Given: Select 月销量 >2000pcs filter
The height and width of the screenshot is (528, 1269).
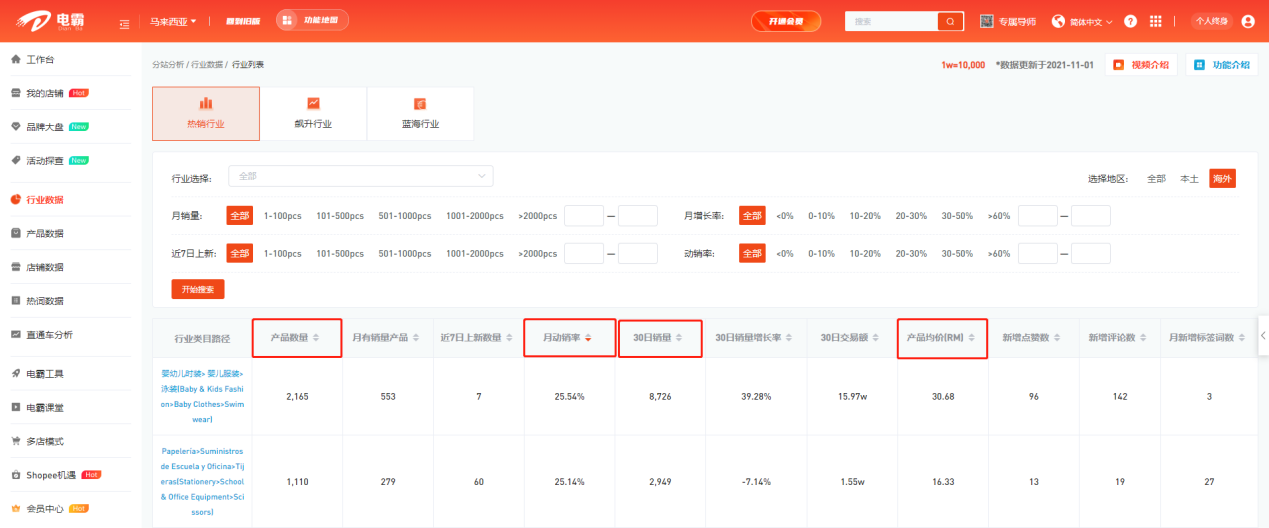Looking at the screenshot, I should 538,215.
